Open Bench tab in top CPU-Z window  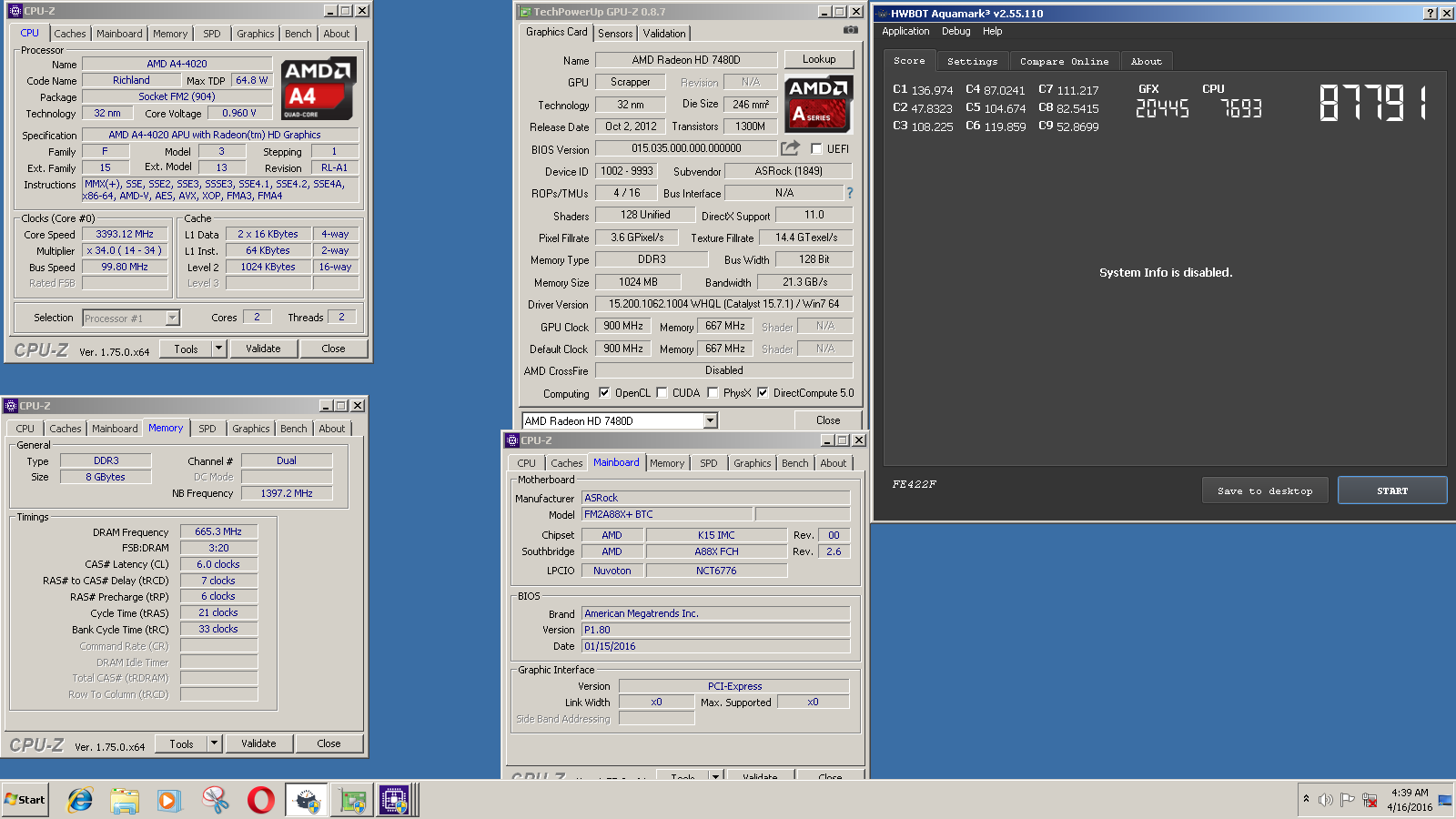click(x=298, y=34)
